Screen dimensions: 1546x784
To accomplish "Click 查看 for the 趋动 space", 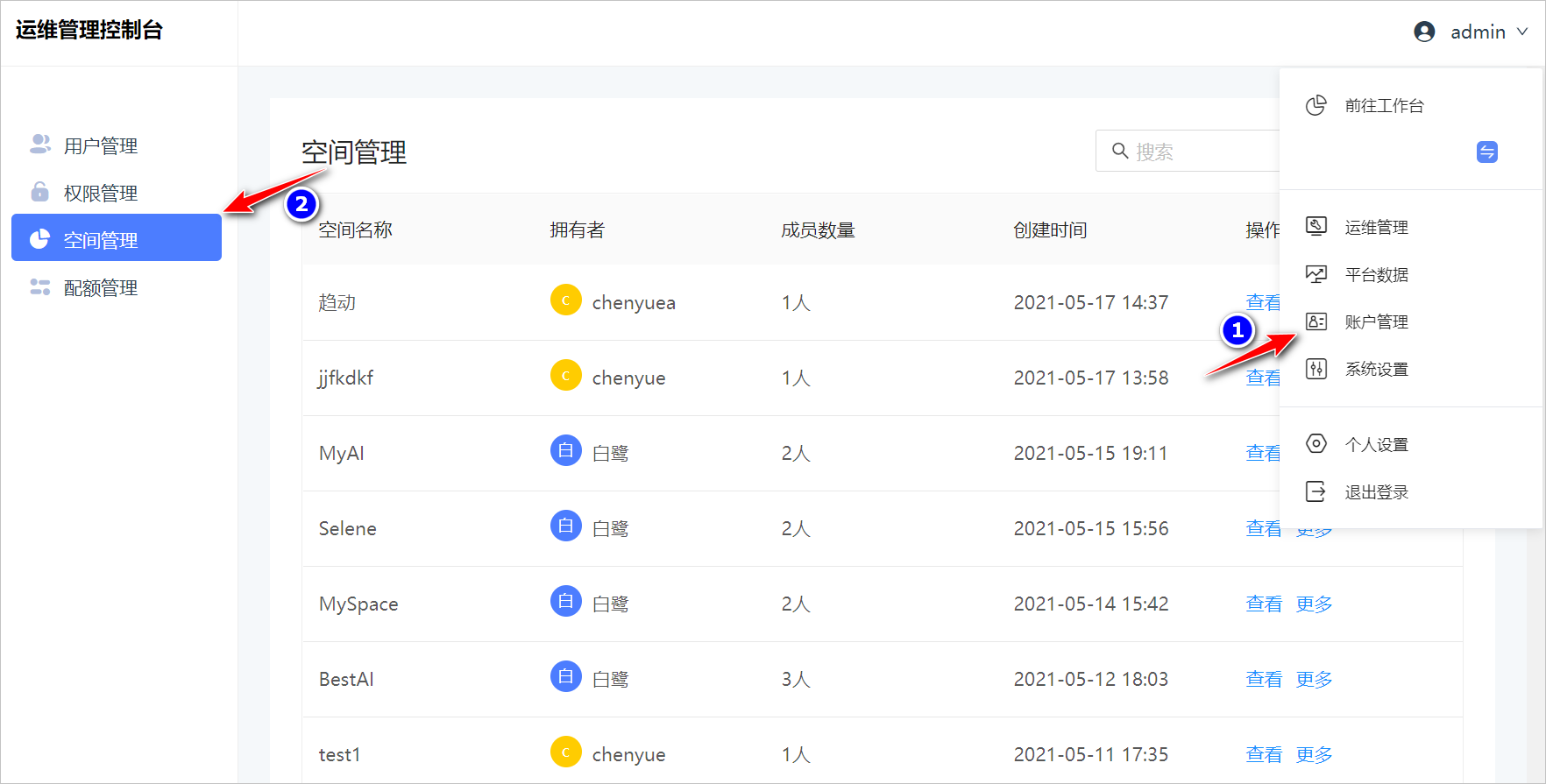I will (1262, 302).
